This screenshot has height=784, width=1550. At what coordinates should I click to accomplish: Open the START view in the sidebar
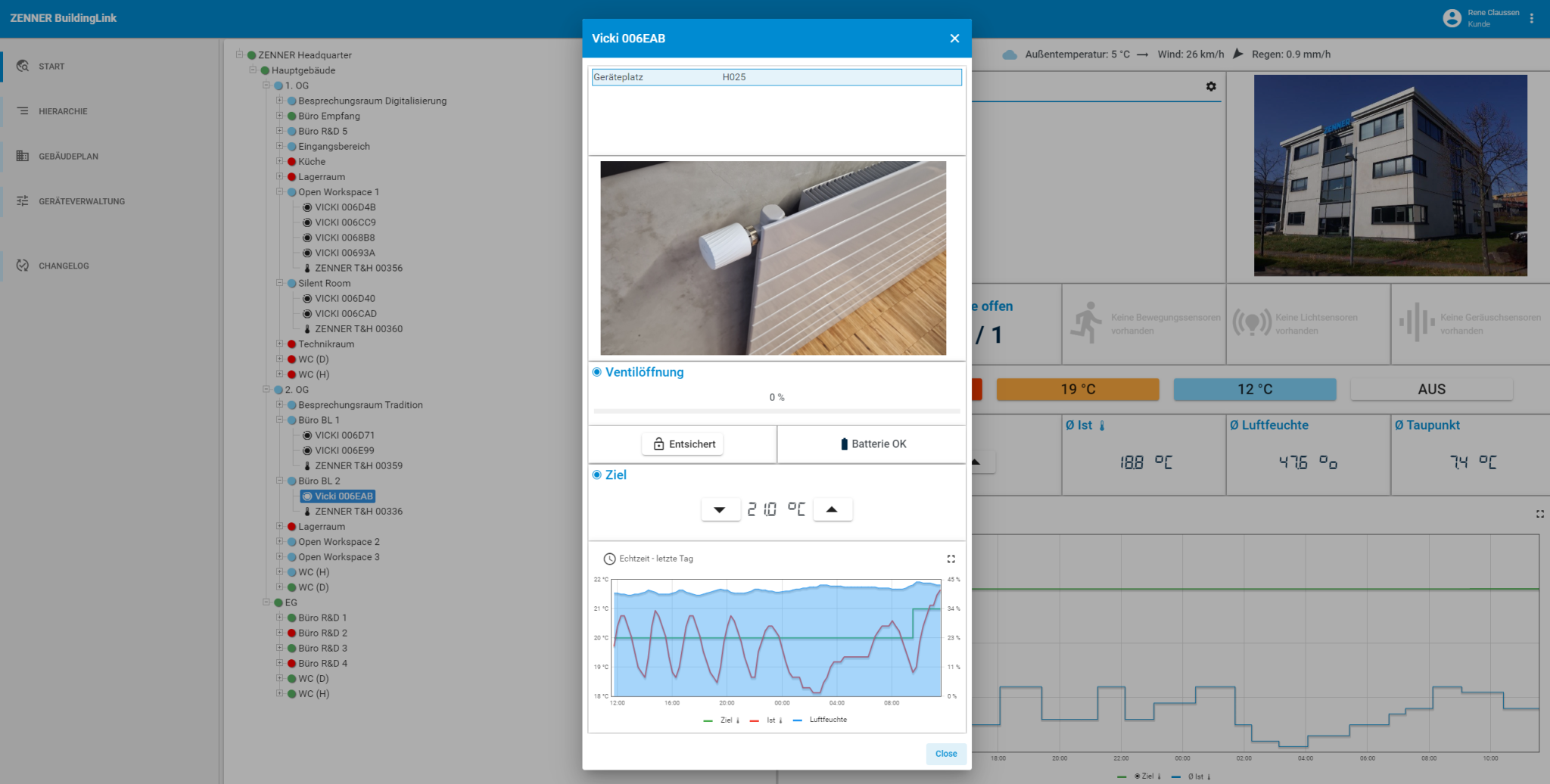[x=51, y=66]
